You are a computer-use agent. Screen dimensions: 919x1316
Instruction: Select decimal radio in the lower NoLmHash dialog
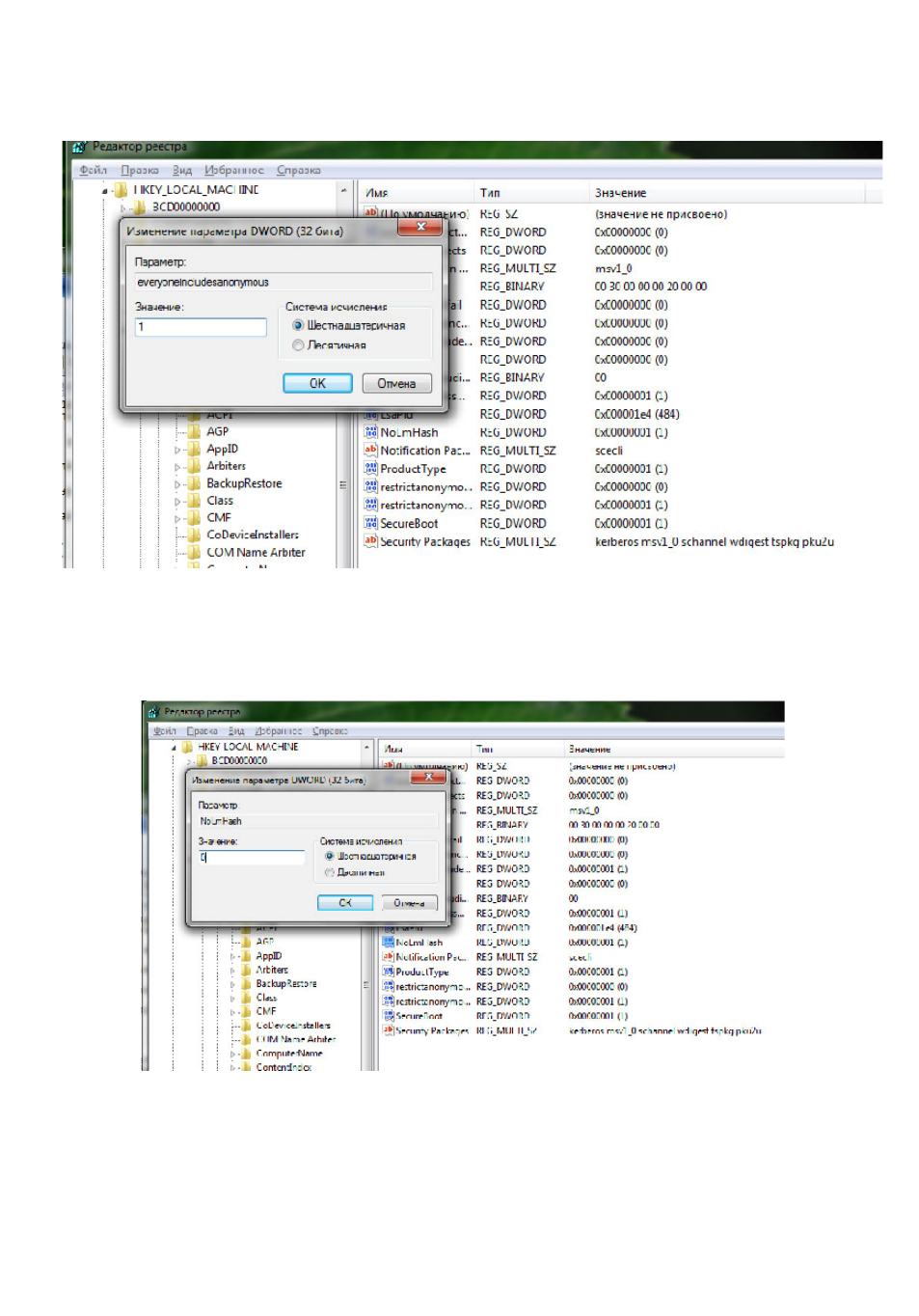tap(330, 872)
